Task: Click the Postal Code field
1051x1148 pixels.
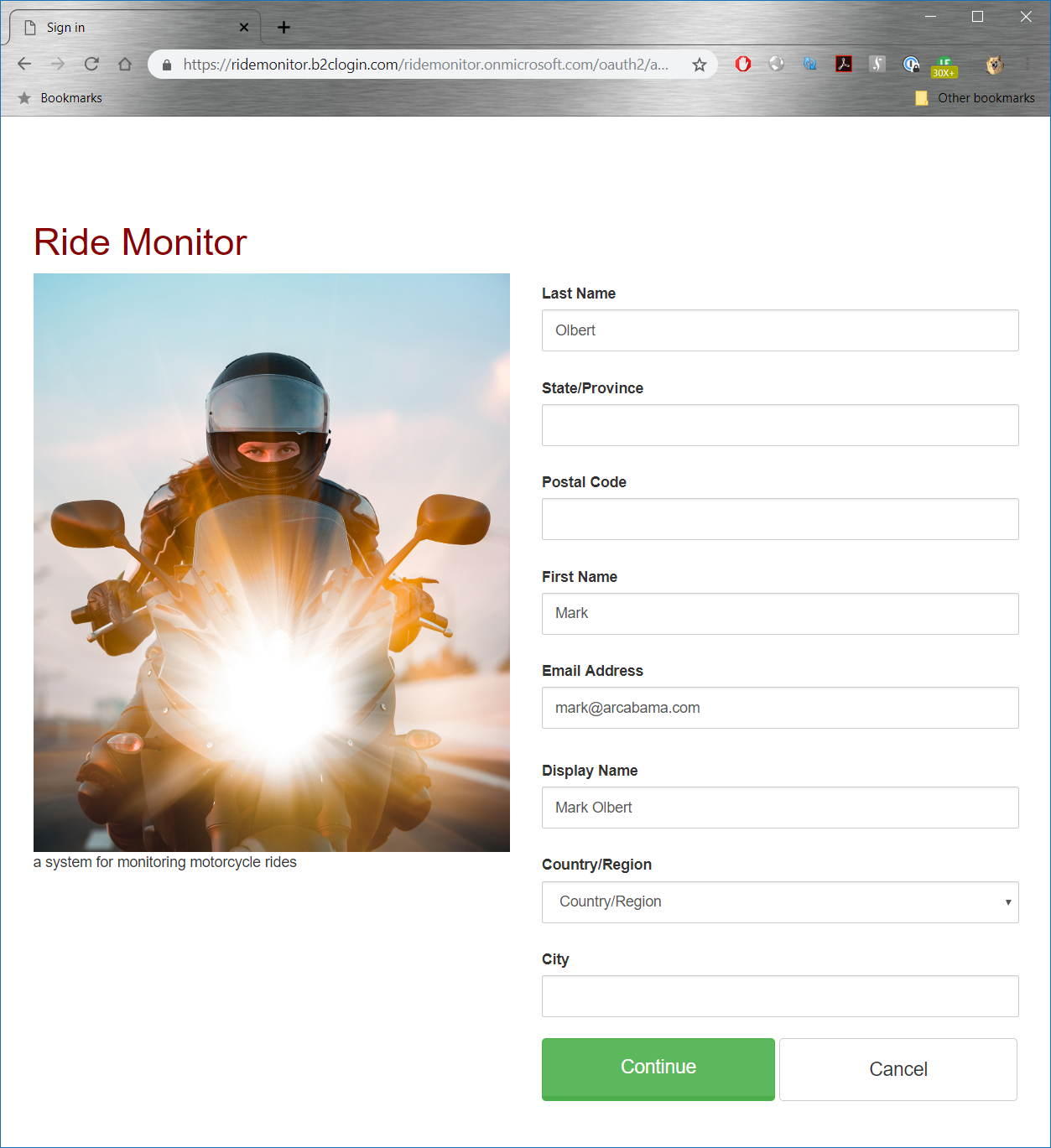Action: 780,519
